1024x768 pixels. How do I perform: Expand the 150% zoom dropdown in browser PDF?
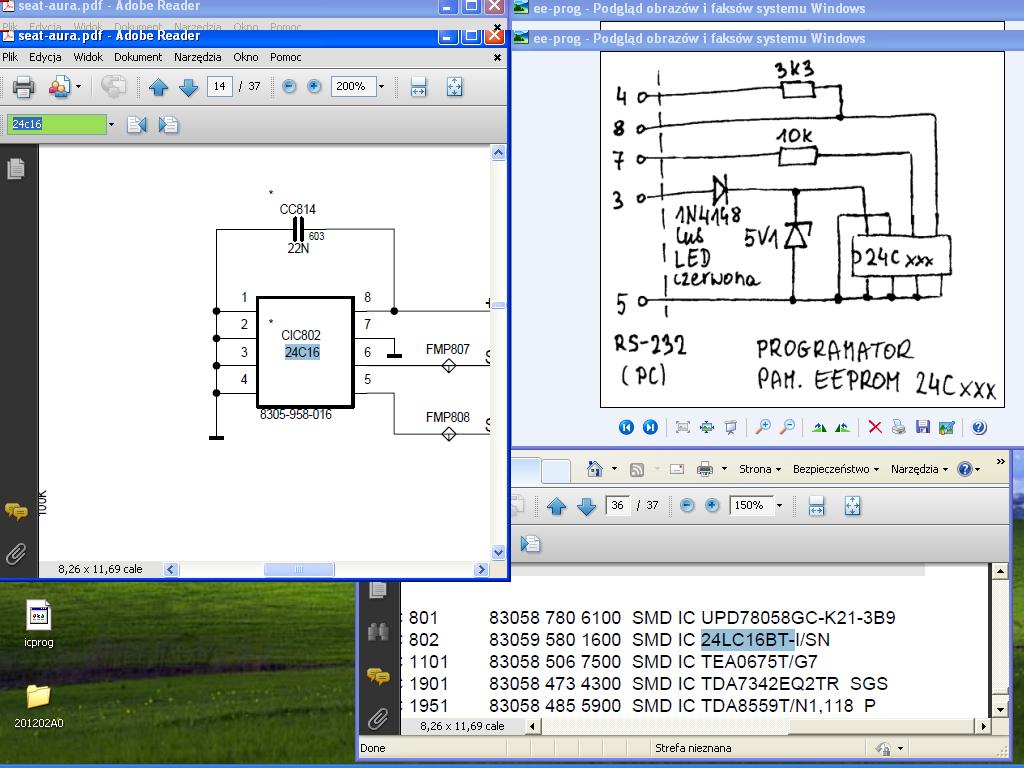coord(779,505)
